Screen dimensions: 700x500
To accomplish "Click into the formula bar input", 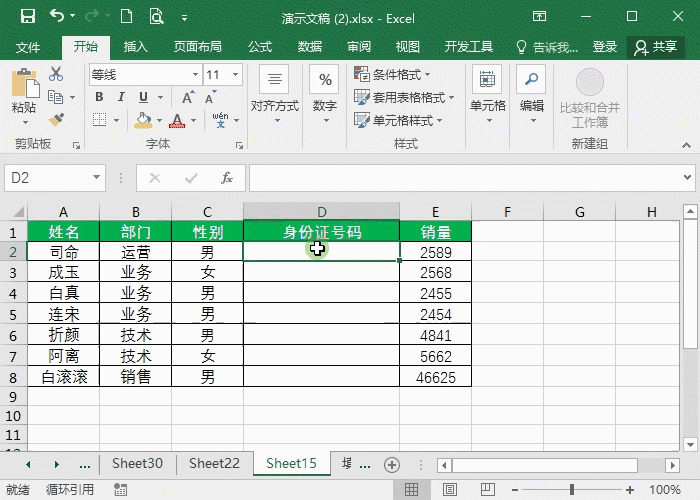I will (x=463, y=178).
